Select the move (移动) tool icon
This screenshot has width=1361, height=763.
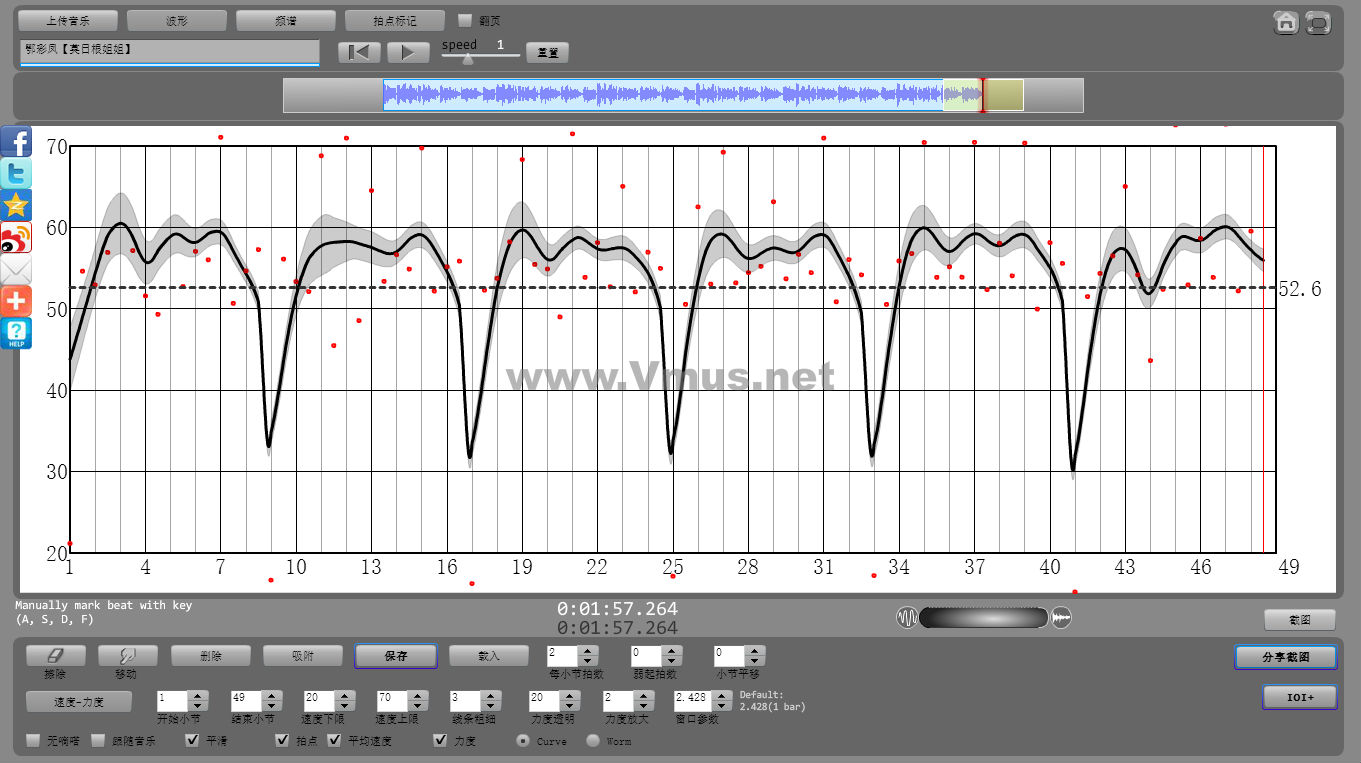pyautogui.click(x=127, y=656)
